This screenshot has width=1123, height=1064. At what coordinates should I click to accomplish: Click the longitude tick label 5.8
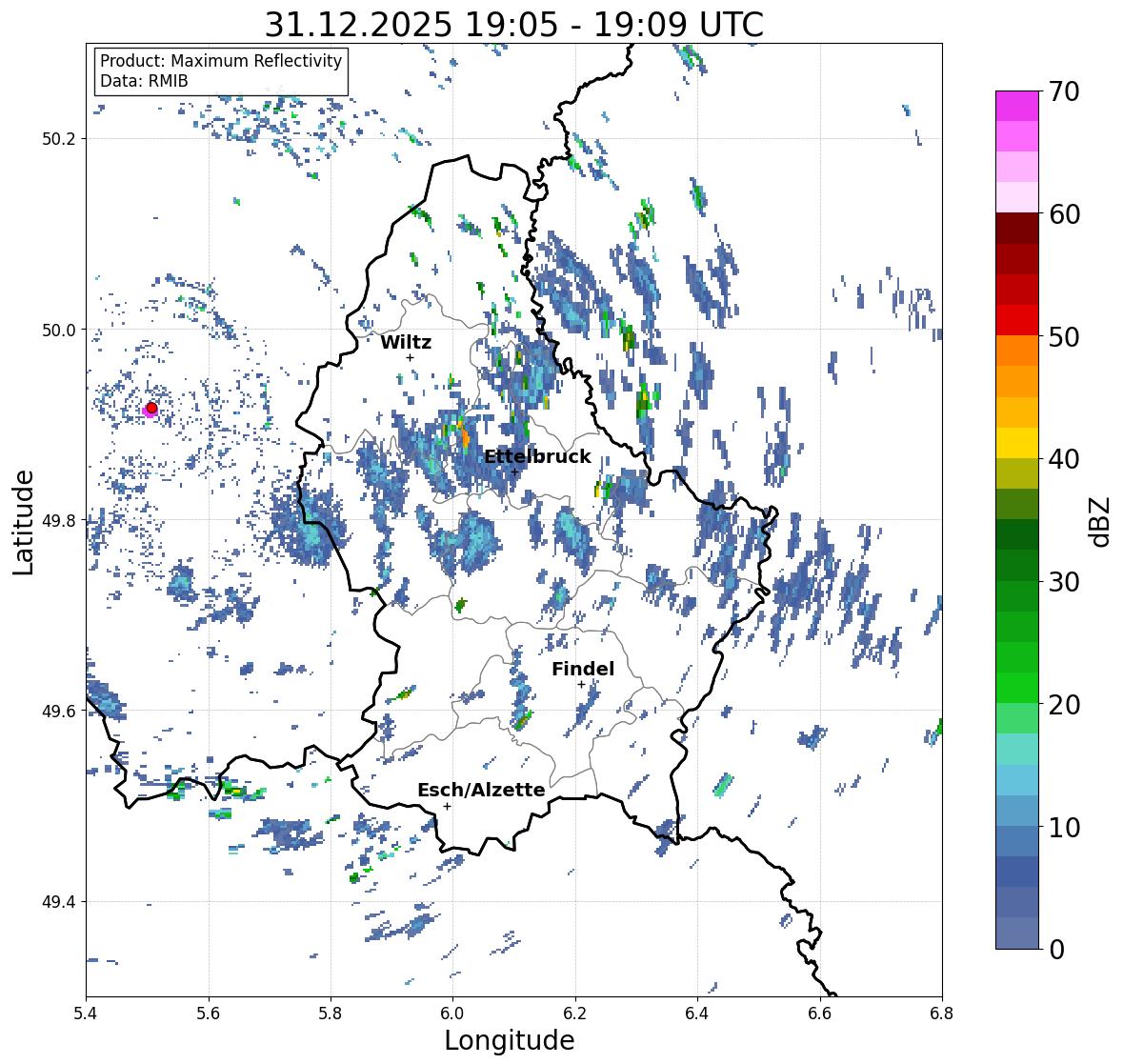(331, 1014)
